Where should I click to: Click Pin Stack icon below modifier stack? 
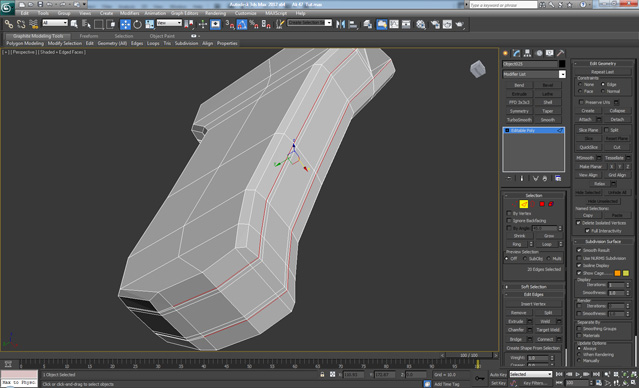[x=509, y=179]
